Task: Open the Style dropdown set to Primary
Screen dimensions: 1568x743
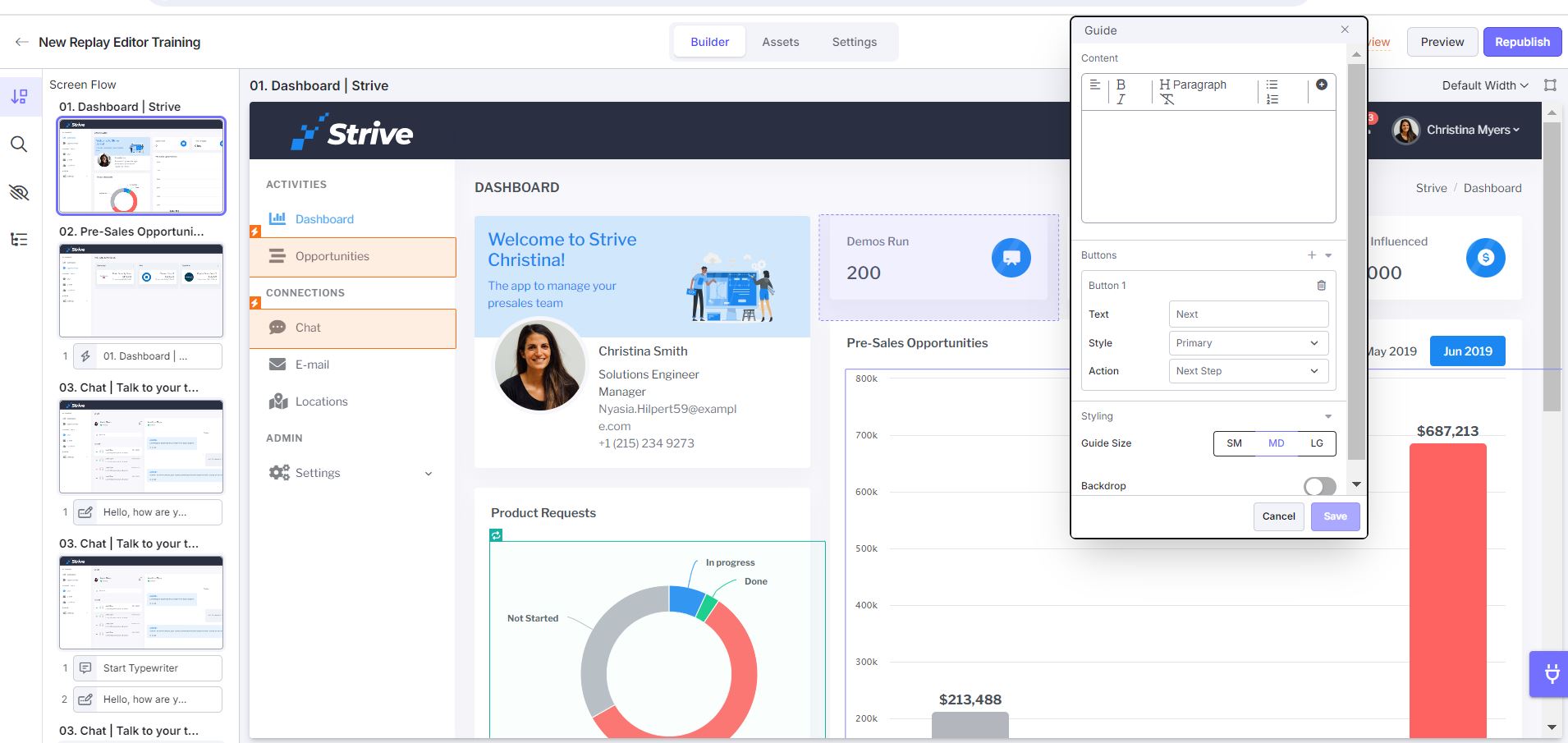Action: tap(1248, 343)
